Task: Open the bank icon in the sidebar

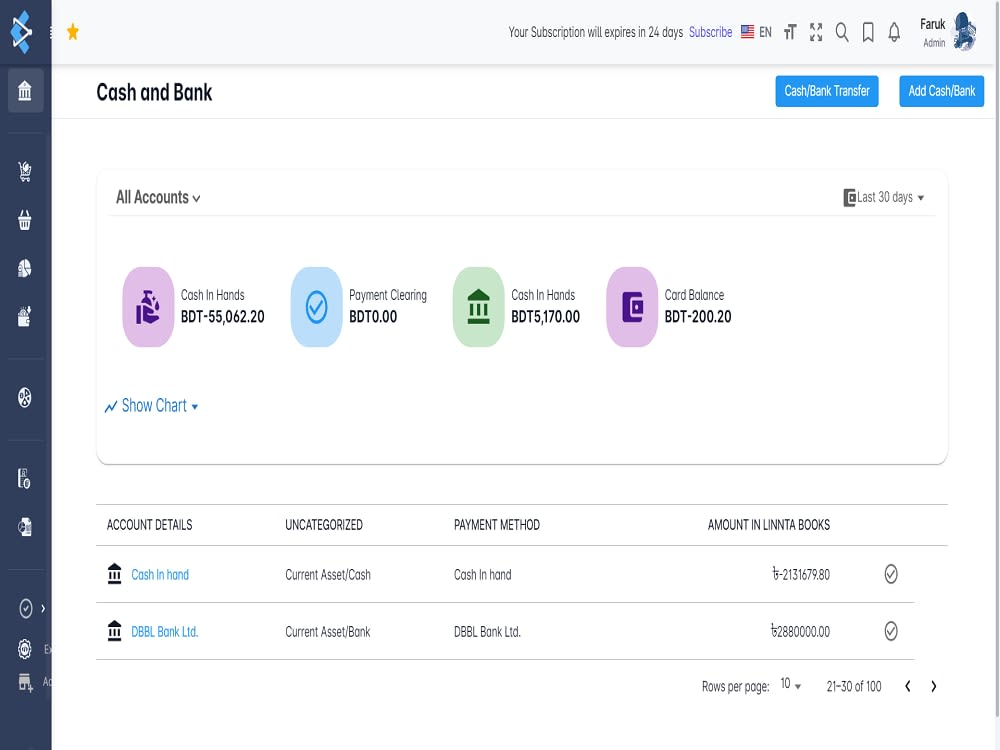Action: coord(25,91)
